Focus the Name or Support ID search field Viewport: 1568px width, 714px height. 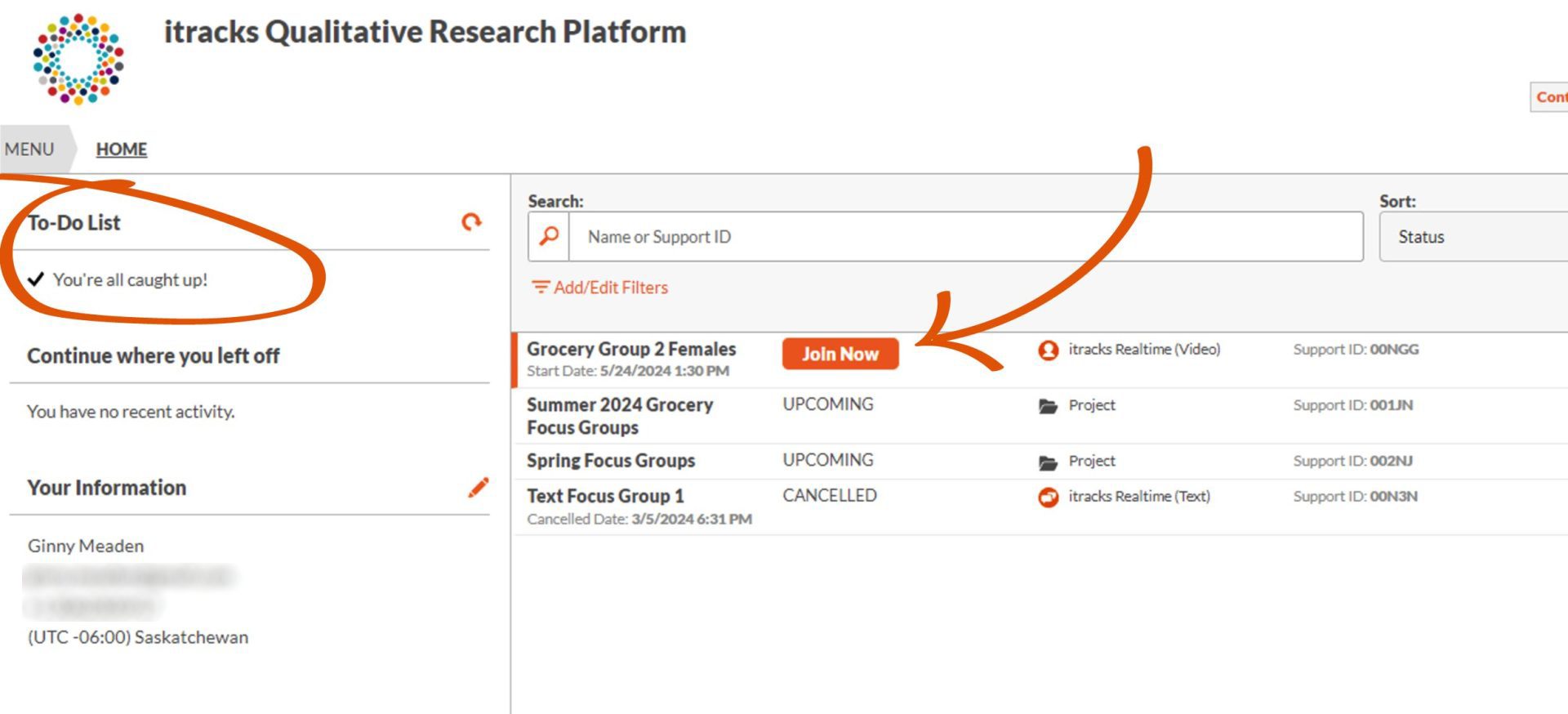pyautogui.click(x=966, y=237)
